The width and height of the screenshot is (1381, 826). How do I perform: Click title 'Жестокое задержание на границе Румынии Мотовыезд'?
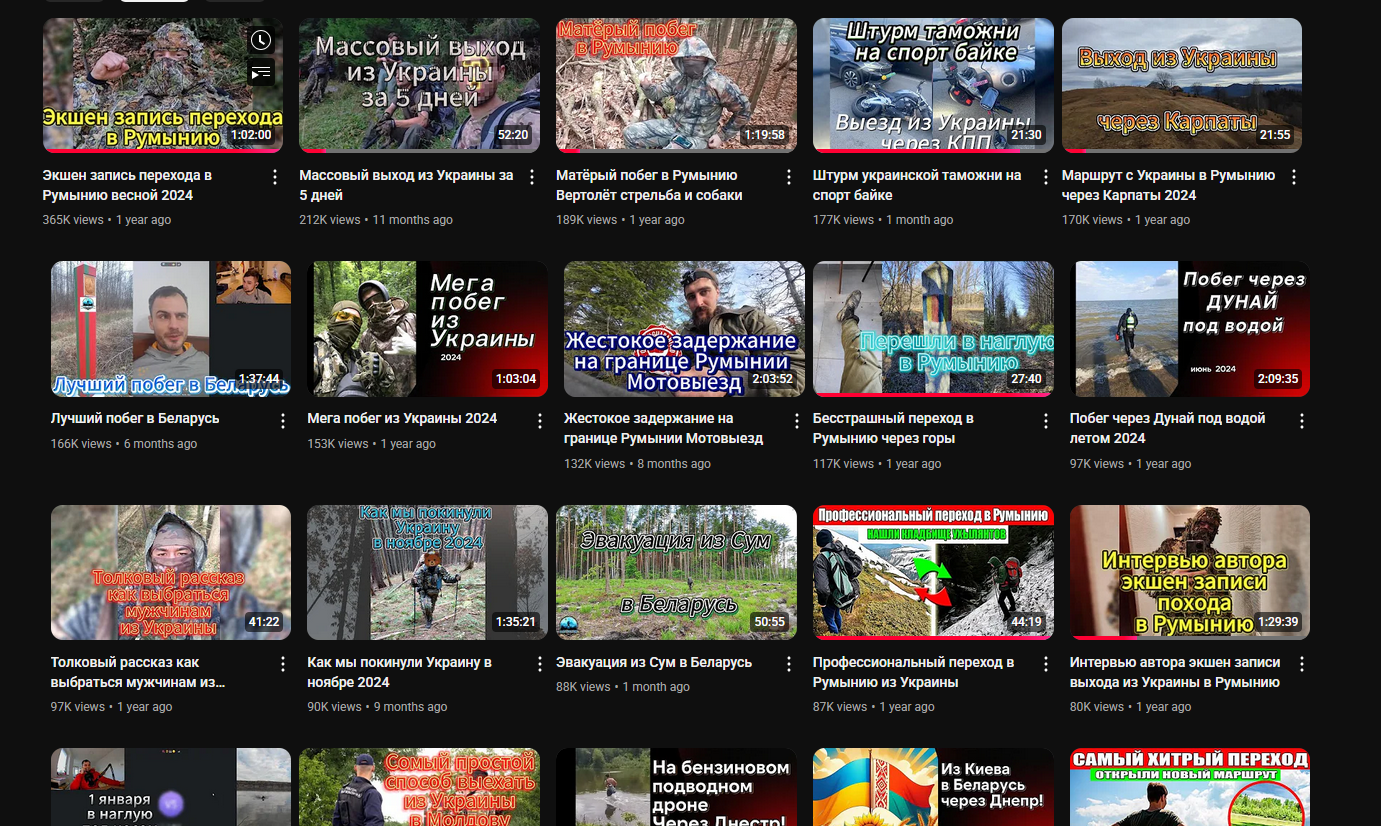(x=663, y=428)
